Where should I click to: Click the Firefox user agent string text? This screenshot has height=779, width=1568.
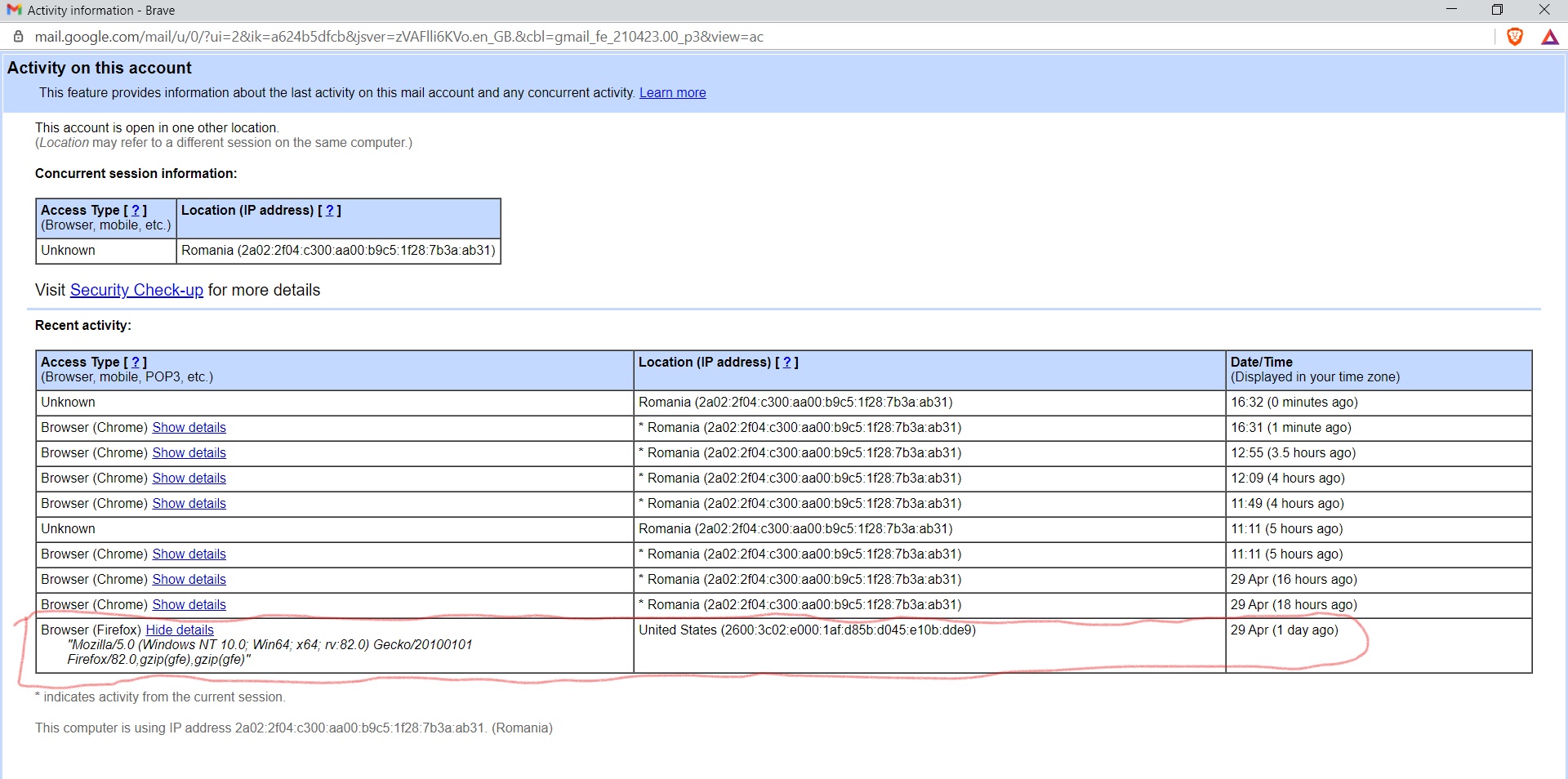click(269, 652)
